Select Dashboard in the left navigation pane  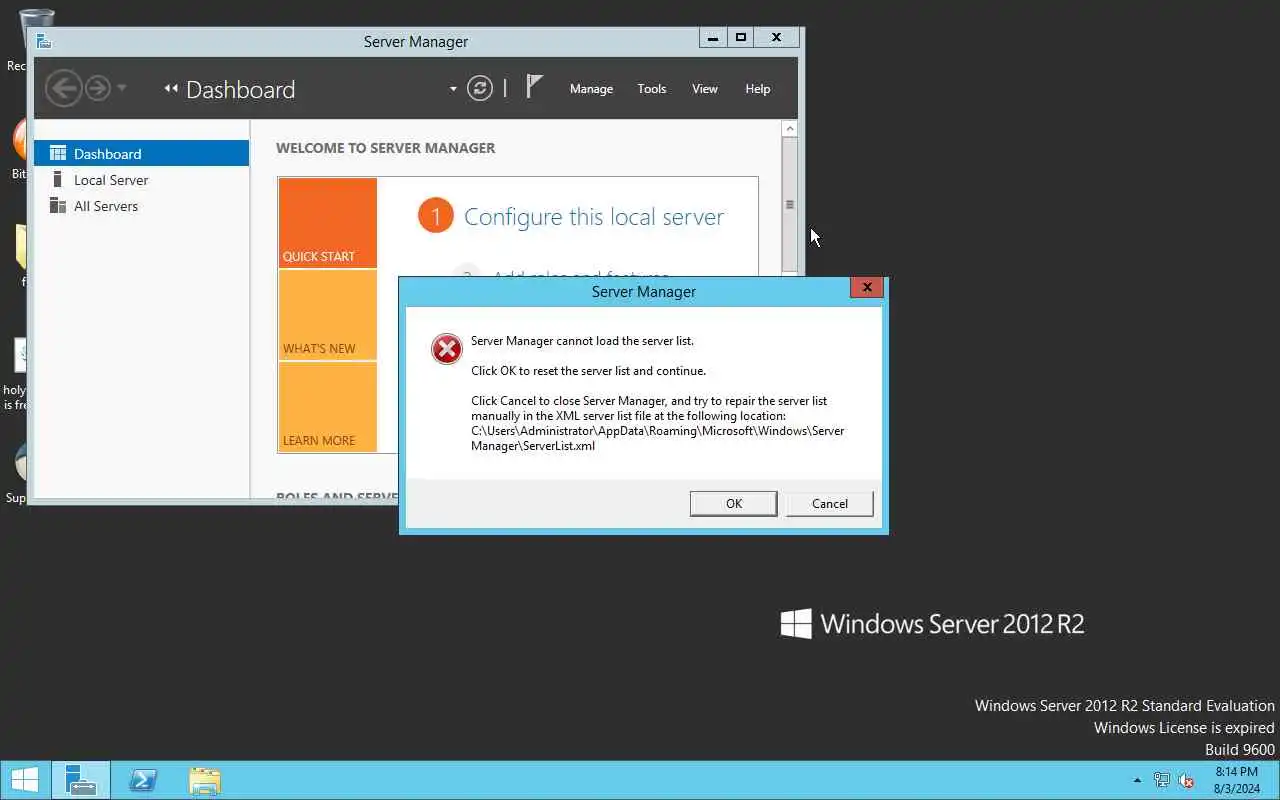(x=141, y=153)
